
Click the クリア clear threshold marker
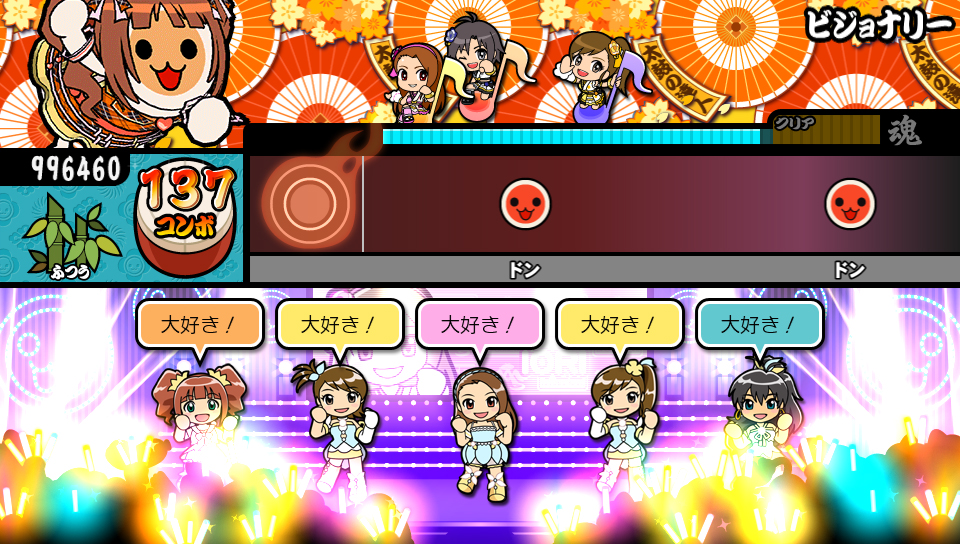click(795, 122)
